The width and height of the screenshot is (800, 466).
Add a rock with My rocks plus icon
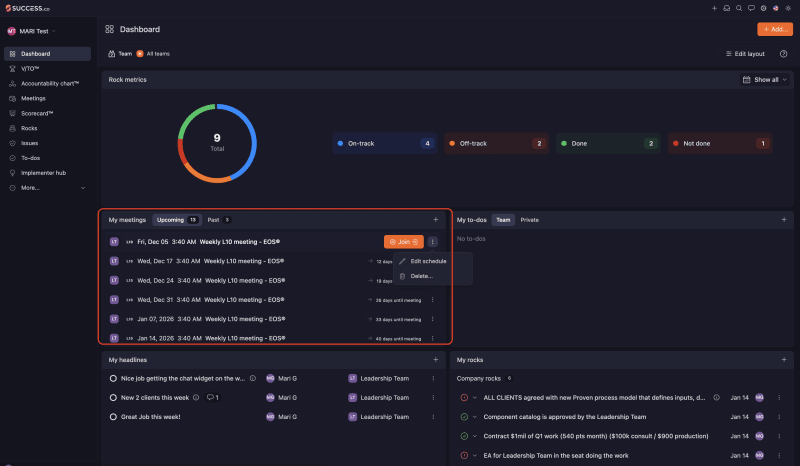784,359
